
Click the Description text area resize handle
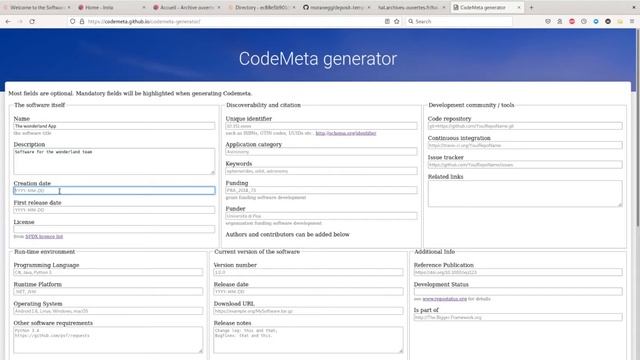(x=212, y=172)
